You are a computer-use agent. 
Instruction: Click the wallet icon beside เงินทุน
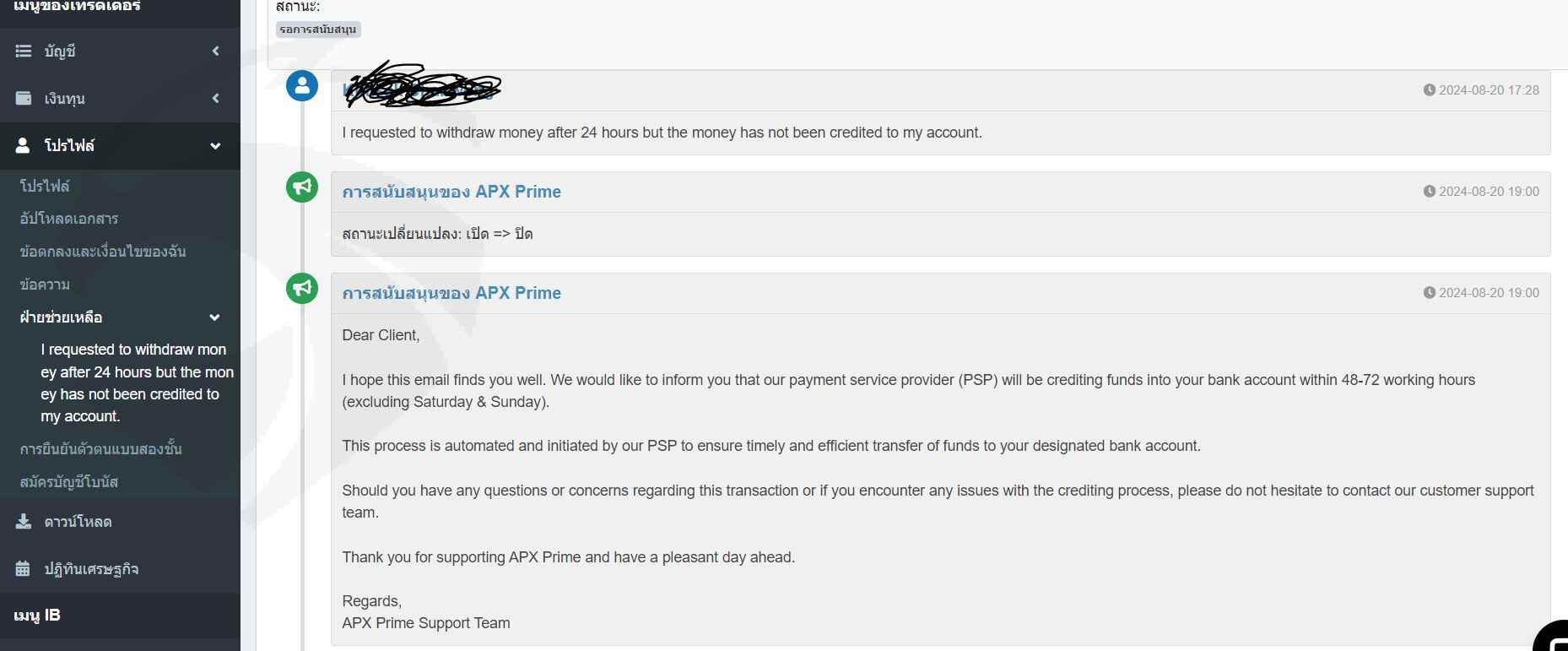pyautogui.click(x=24, y=99)
